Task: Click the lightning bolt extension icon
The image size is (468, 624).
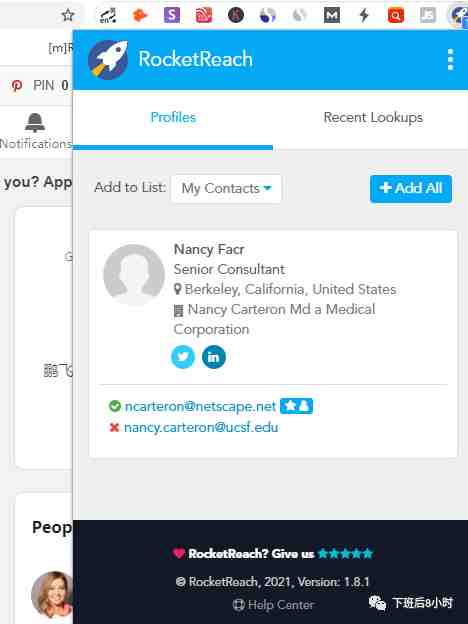Action: coord(364,16)
